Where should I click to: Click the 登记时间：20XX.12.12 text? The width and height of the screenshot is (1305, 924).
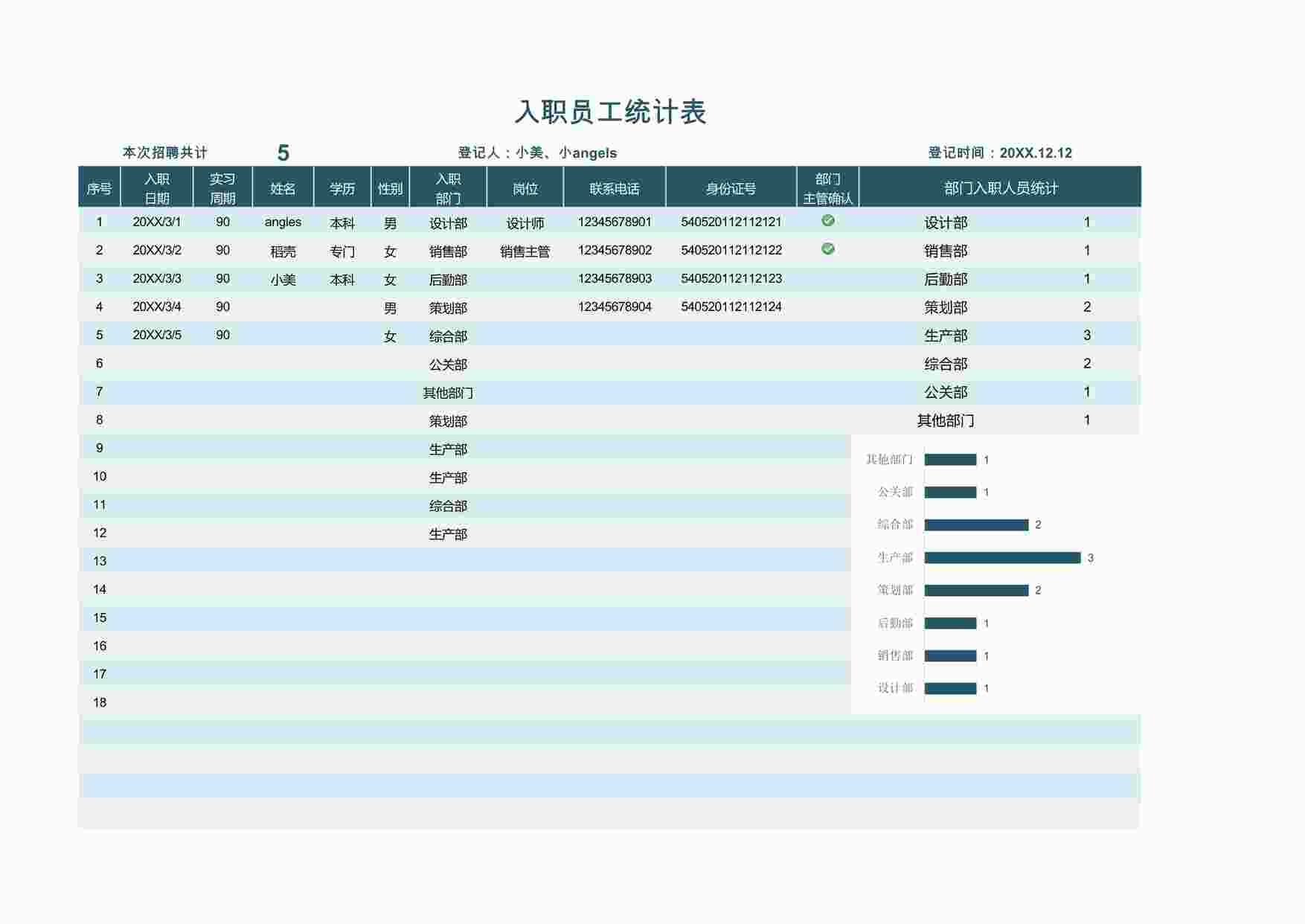1000,153
